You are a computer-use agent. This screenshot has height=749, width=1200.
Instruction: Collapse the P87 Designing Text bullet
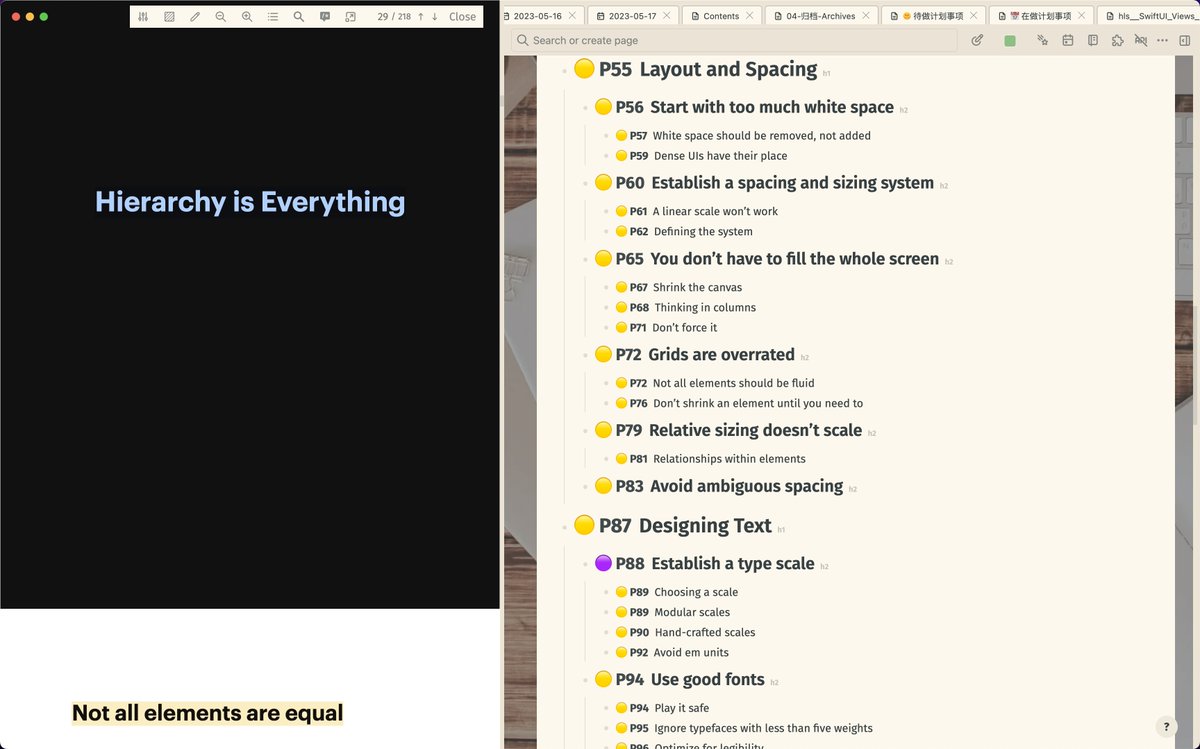click(x=565, y=526)
